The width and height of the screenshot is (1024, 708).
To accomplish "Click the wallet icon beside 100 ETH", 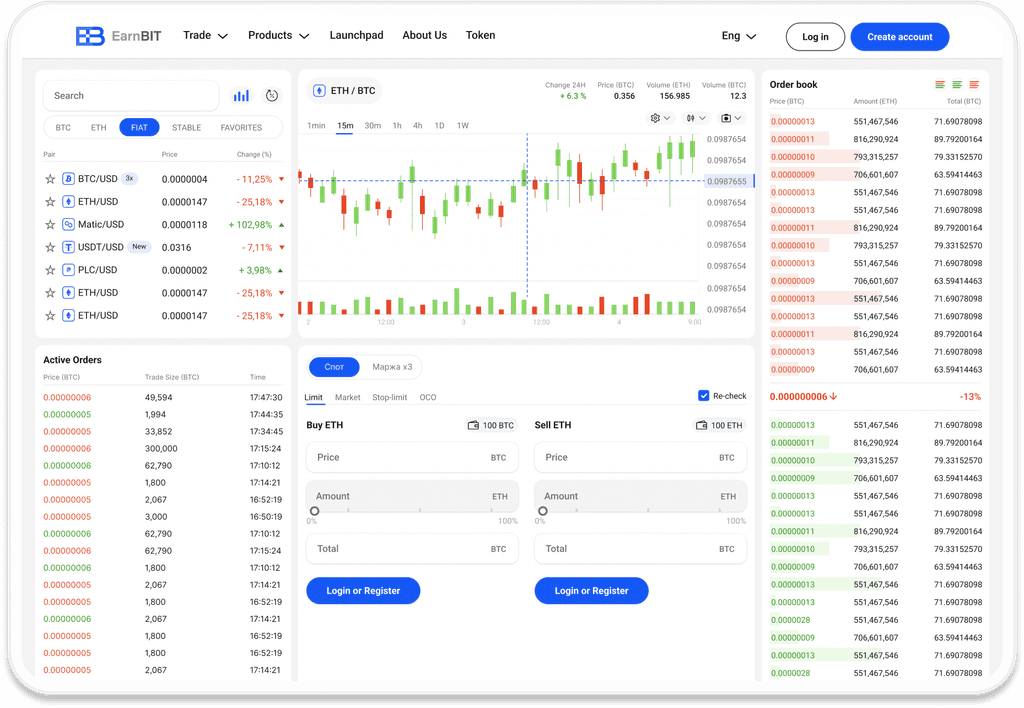I will [x=701, y=425].
